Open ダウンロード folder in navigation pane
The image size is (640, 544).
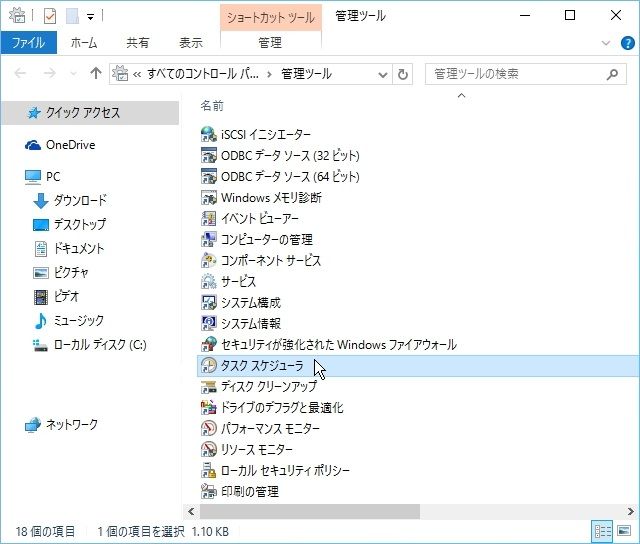click(x=70, y=200)
